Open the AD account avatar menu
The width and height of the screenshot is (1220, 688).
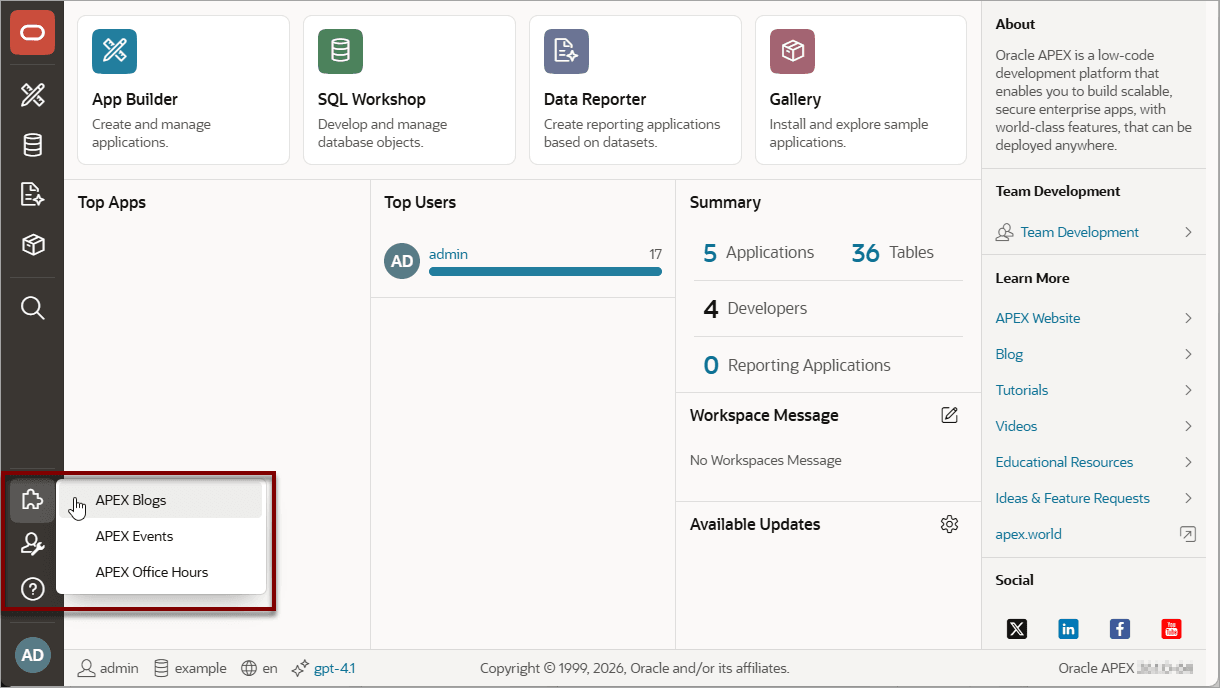tap(32, 655)
